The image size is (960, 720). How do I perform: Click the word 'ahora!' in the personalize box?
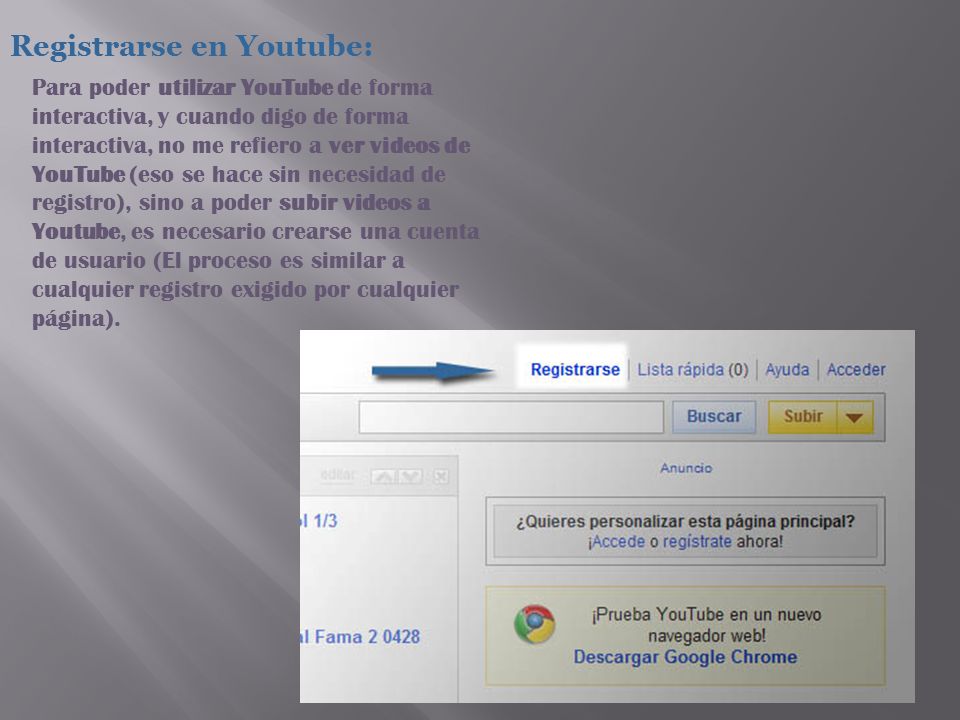(x=759, y=542)
